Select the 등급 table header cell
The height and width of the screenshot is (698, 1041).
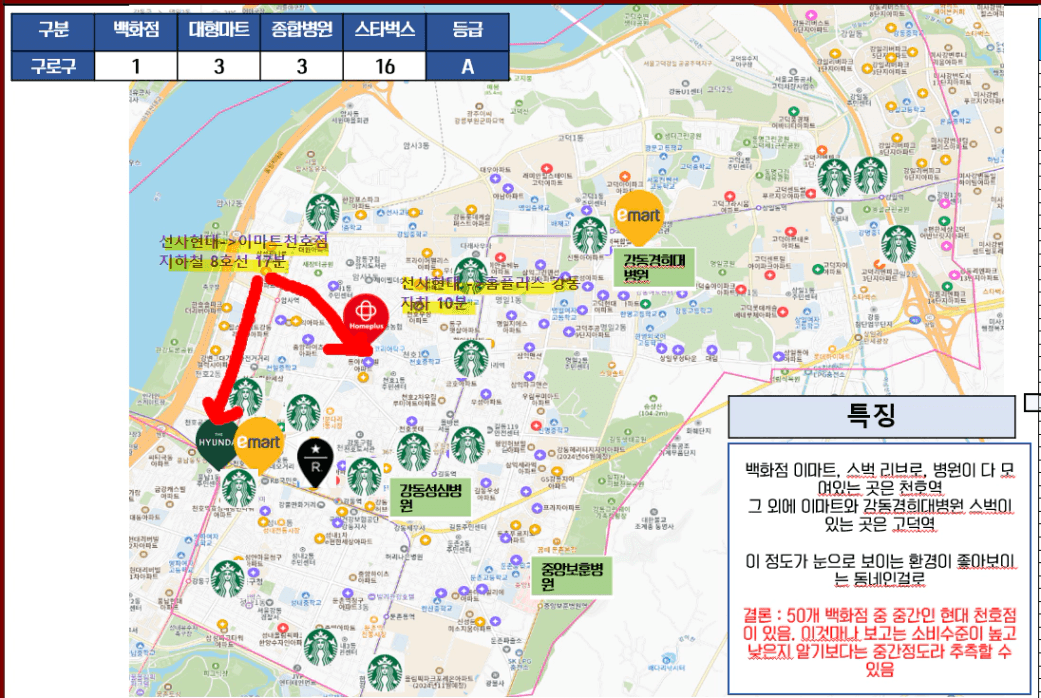467,30
